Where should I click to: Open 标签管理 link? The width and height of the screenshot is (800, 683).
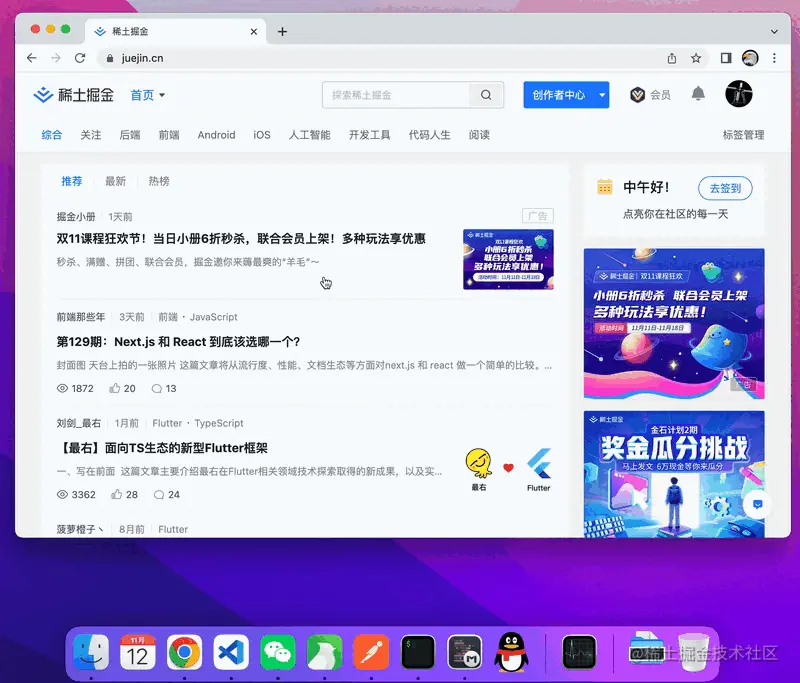[x=743, y=135]
